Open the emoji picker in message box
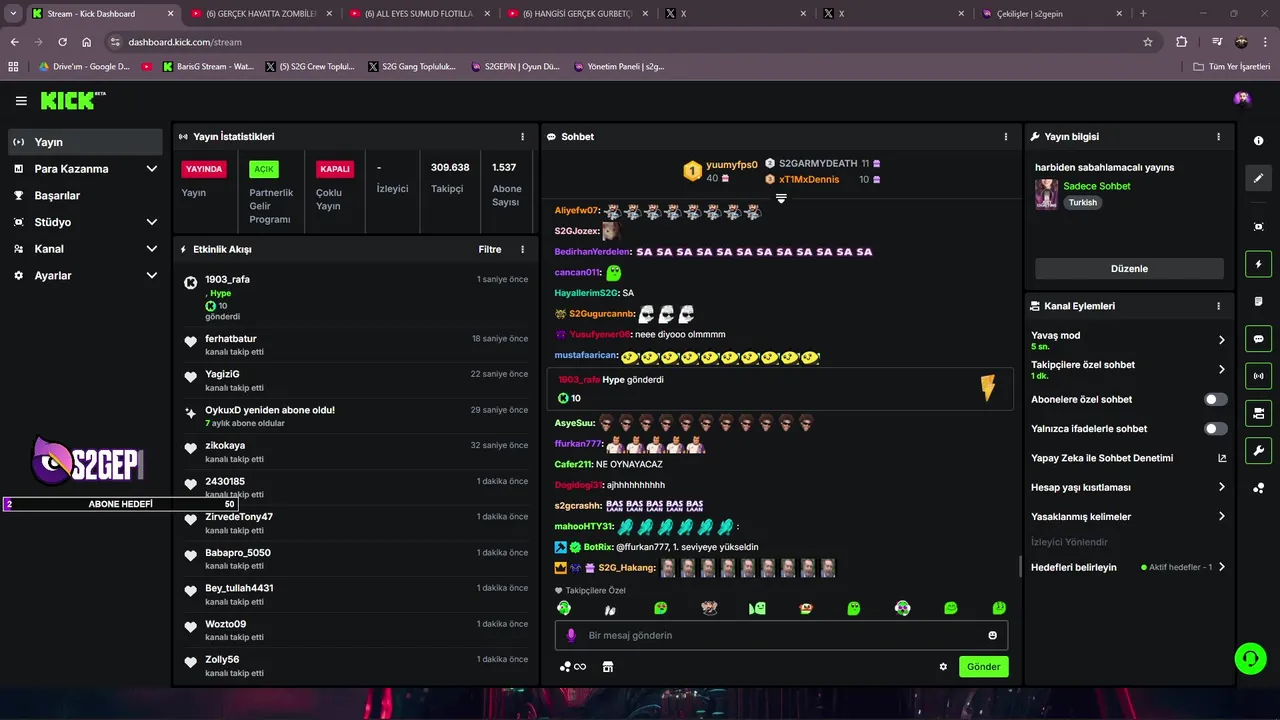The image size is (1280, 720). click(x=992, y=635)
